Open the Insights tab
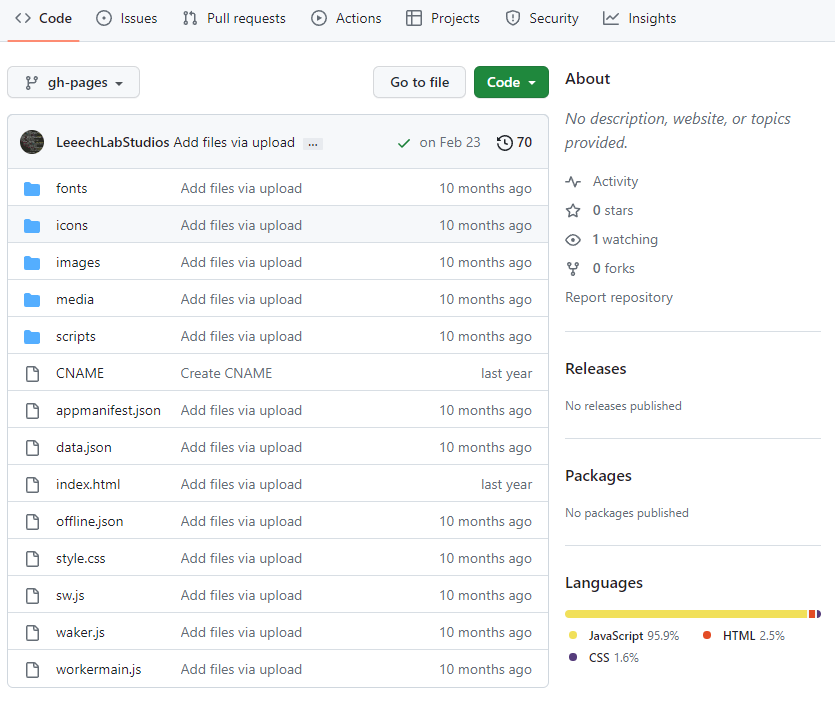 click(x=639, y=18)
